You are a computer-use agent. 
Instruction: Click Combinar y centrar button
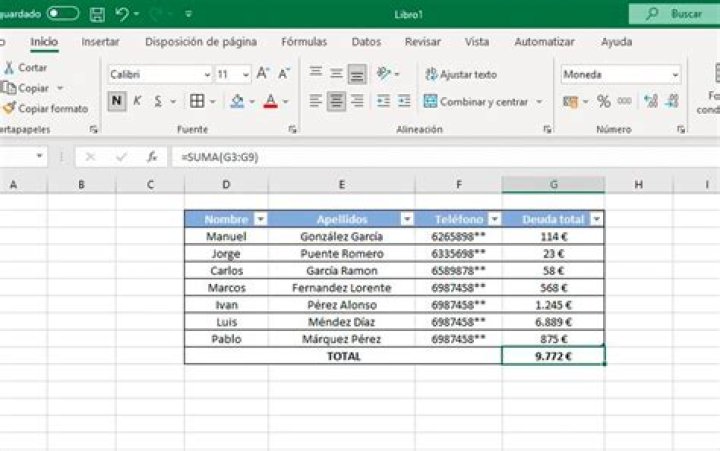pyautogui.click(x=476, y=101)
